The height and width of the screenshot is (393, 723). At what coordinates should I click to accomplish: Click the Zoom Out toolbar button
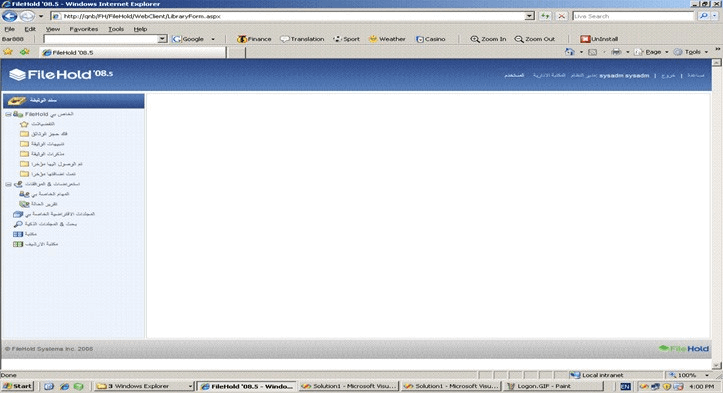(535, 39)
